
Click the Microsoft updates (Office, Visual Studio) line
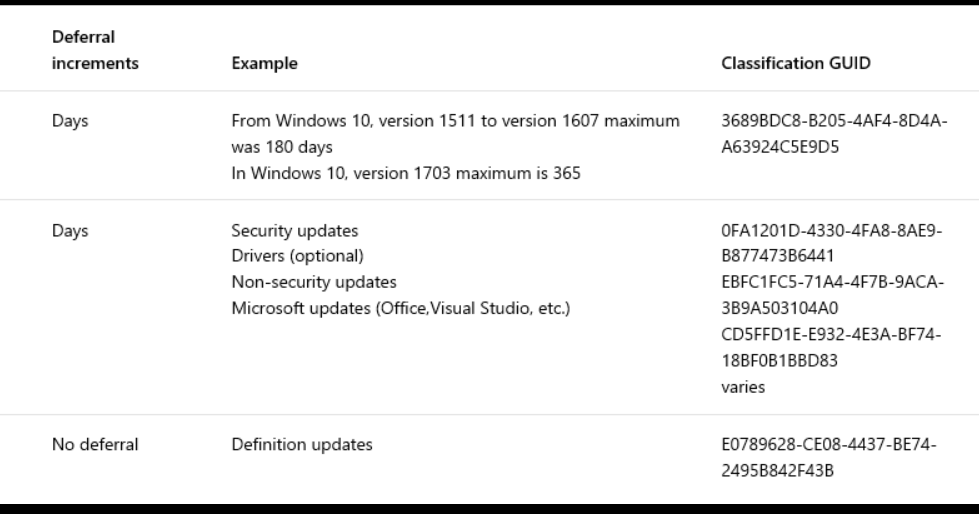[x=400, y=308]
